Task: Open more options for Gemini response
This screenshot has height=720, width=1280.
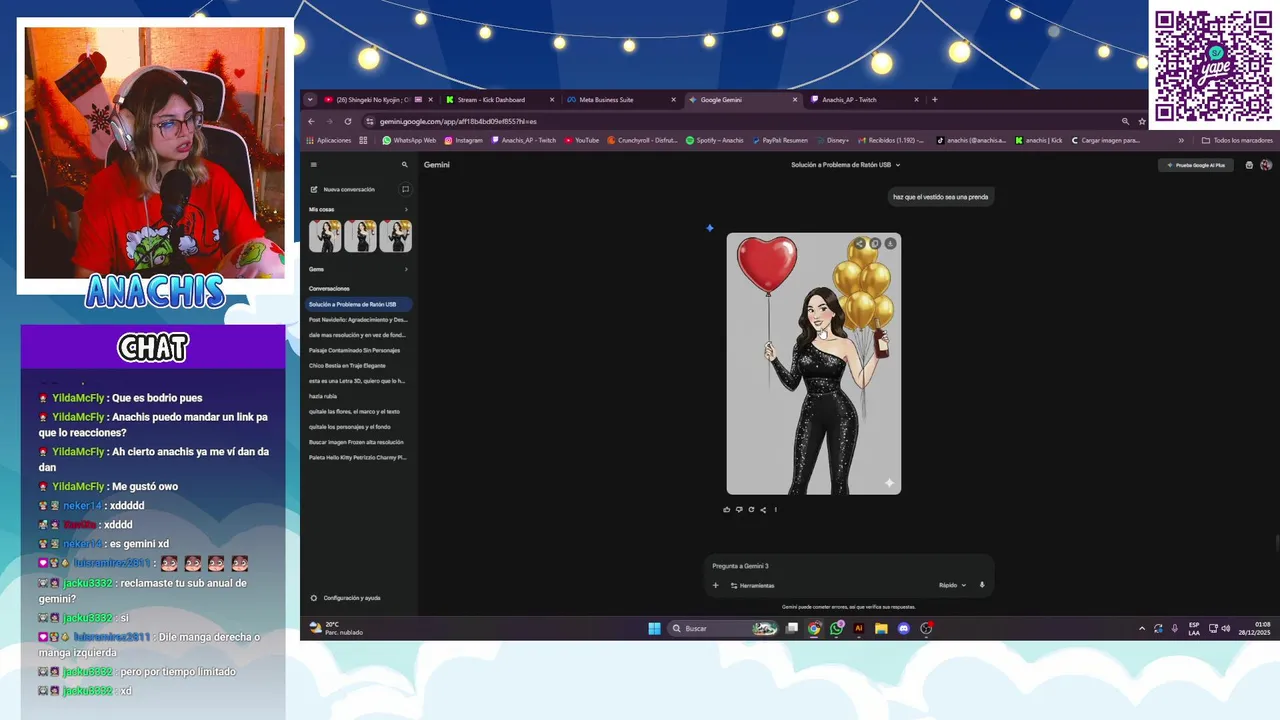Action: (775, 510)
